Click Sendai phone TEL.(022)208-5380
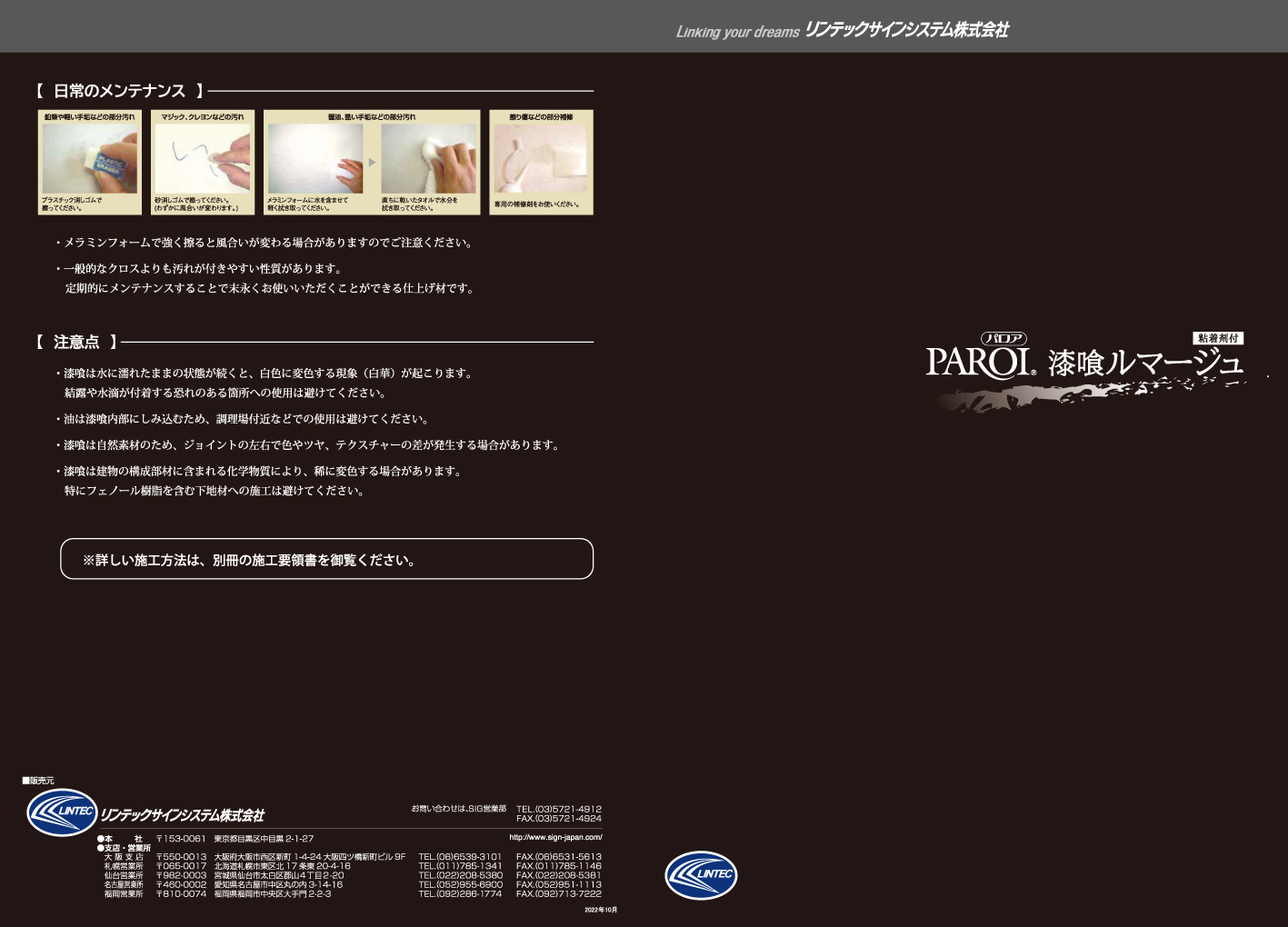 tap(460, 875)
